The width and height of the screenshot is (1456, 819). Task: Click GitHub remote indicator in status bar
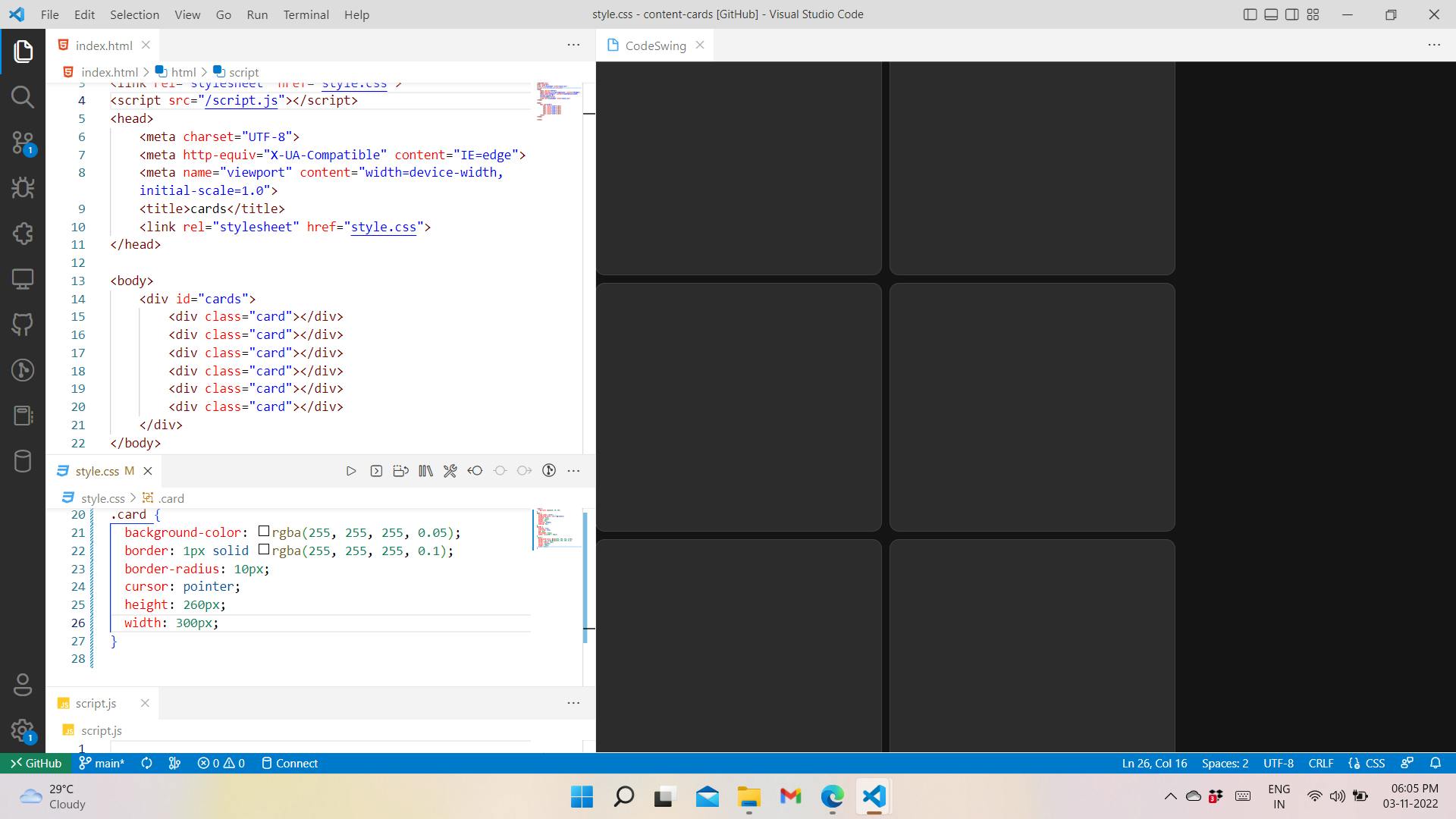(x=36, y=763)
